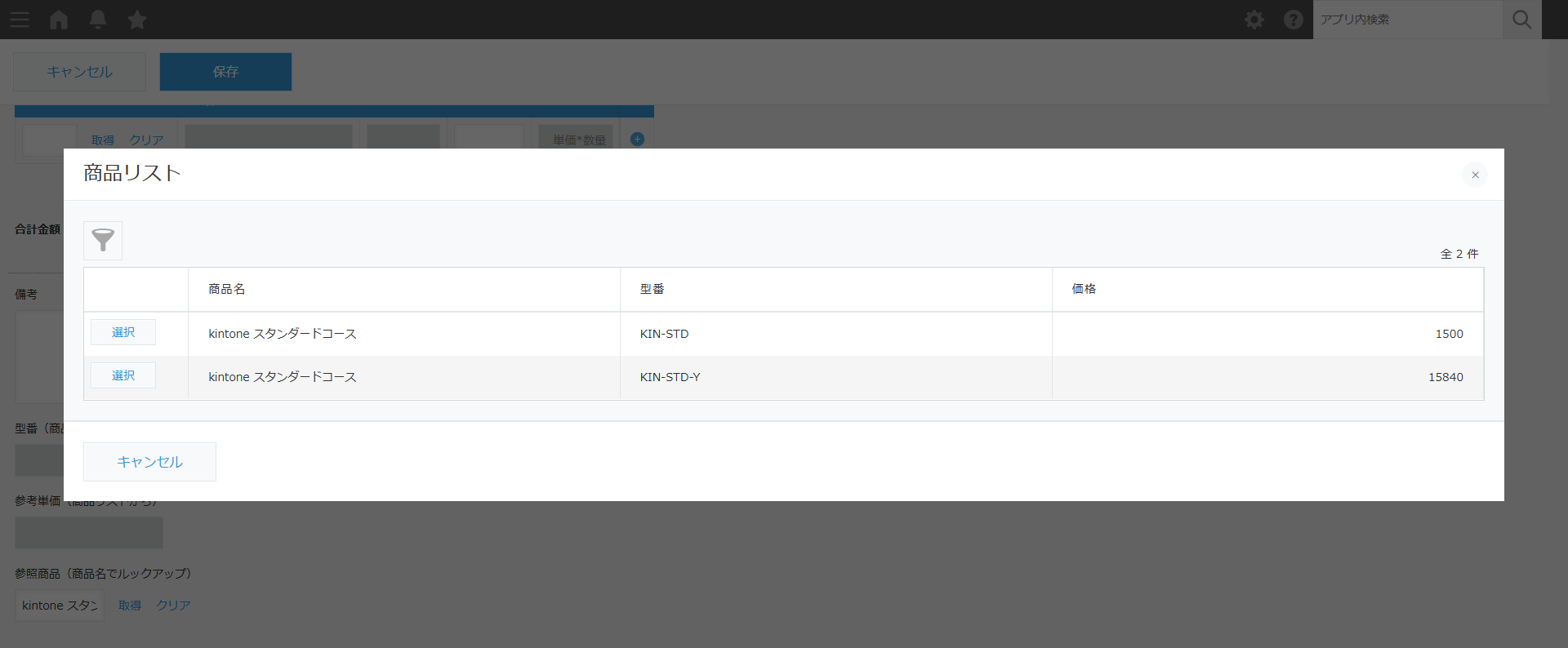Image resolution: width=1568 pixels, height=648 pixels.
Task: Open the hamburger main menu
Action: coord(20,20)
